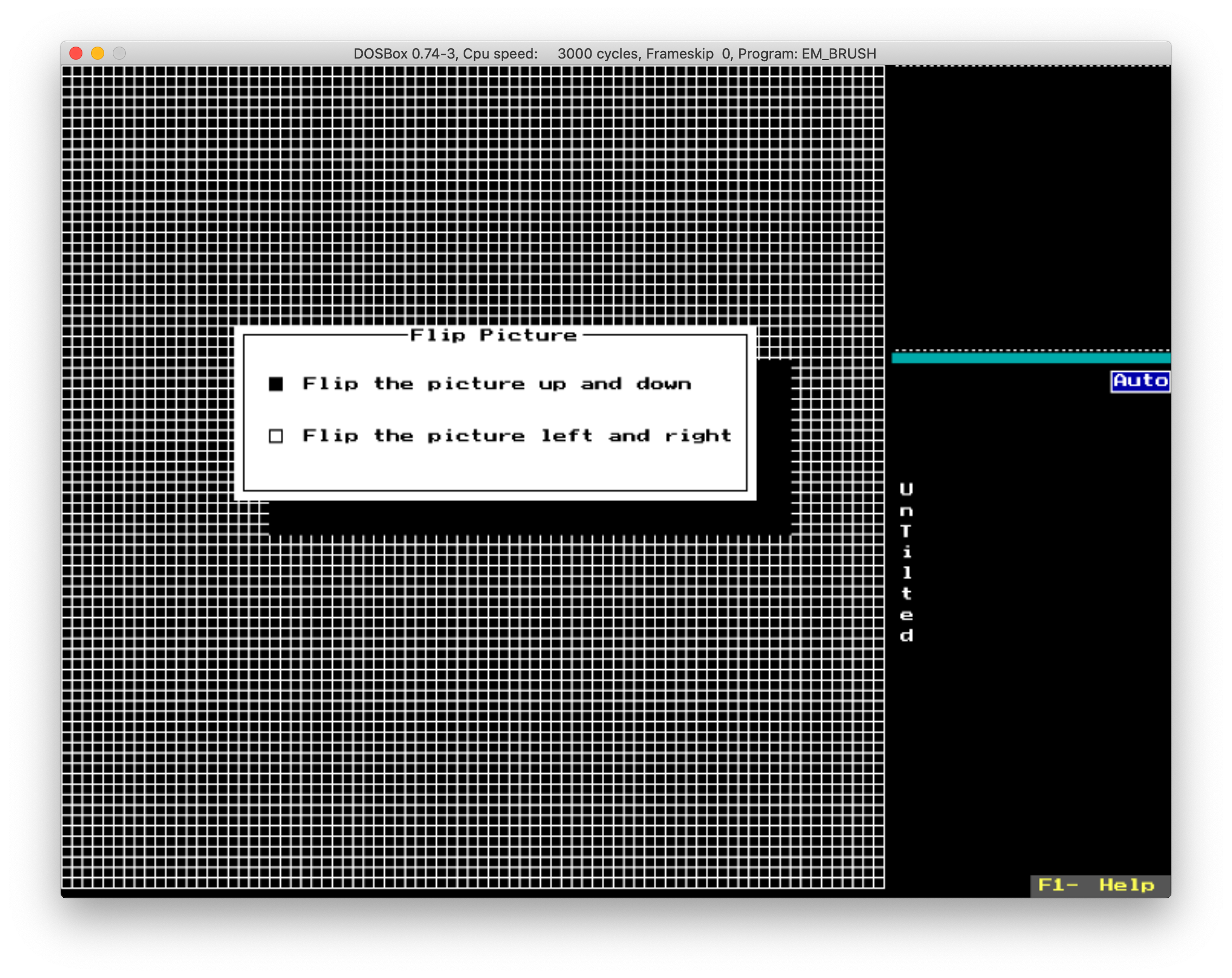Check the flip left and right checkbox
The image size is (1232, 978).
tap(276, 436)
